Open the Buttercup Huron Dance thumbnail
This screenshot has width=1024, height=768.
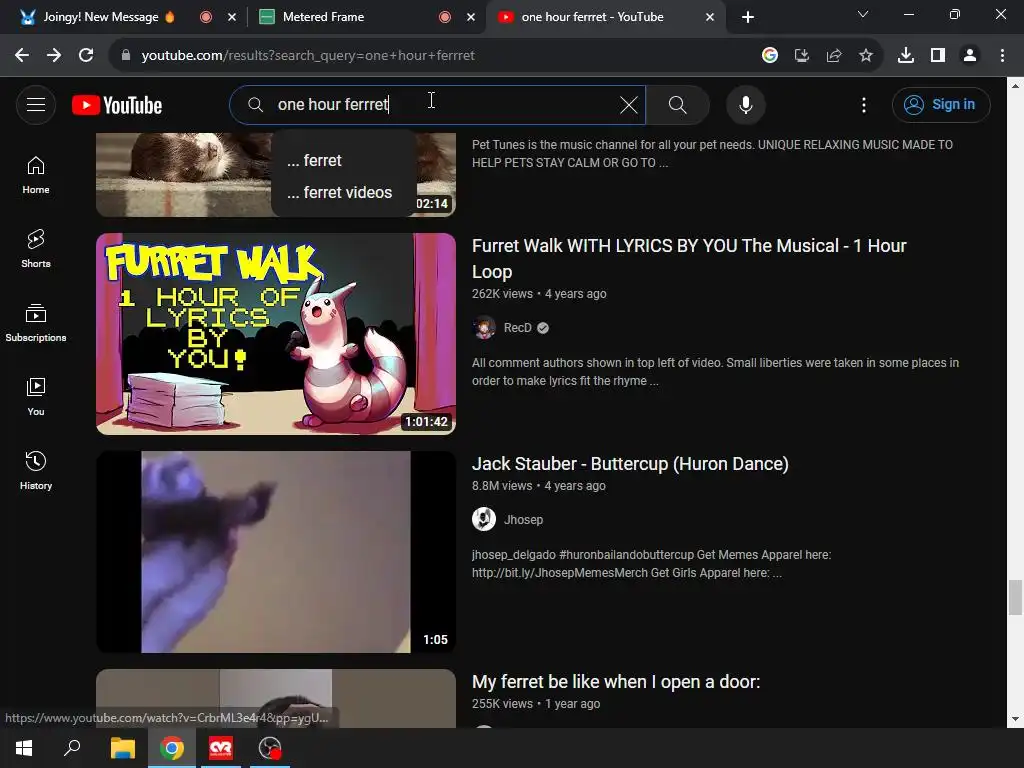coord(276,552)
